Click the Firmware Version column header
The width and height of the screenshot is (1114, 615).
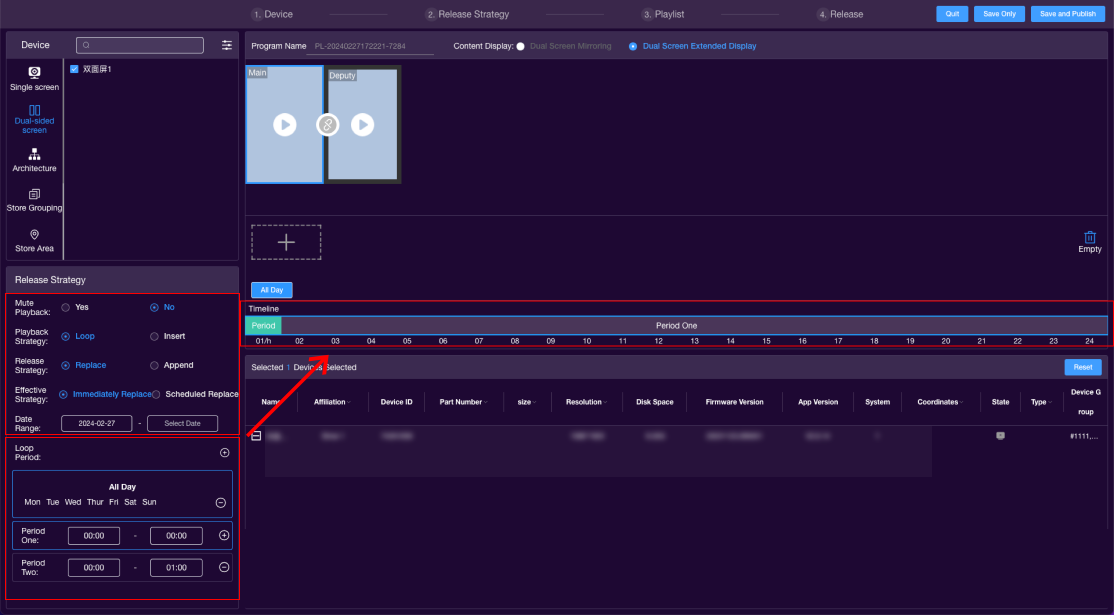pos(735,402)
